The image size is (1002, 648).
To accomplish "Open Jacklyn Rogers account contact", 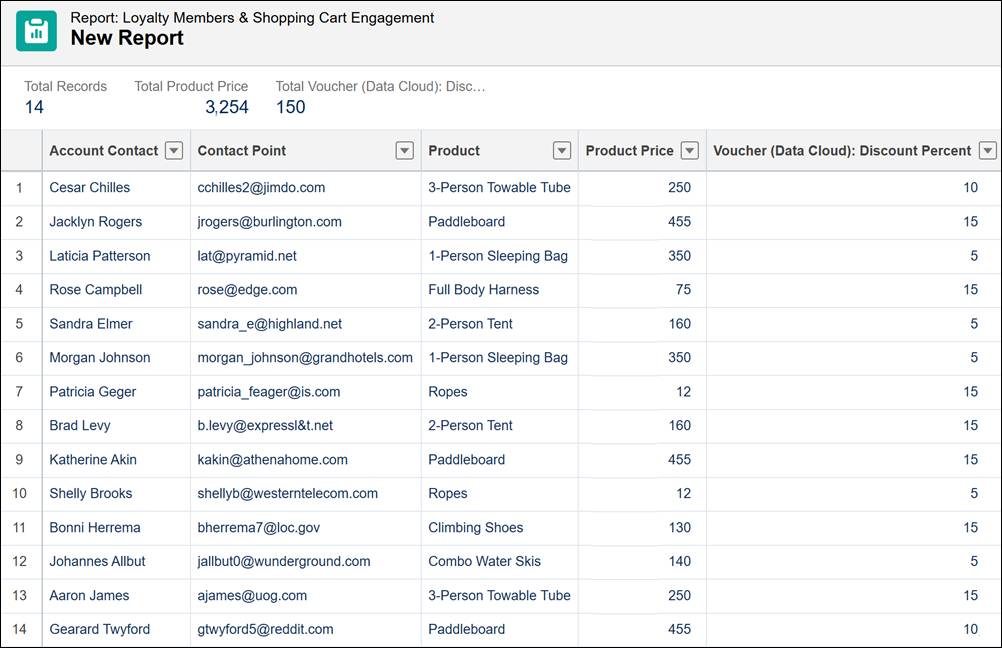I will (96, 222).
